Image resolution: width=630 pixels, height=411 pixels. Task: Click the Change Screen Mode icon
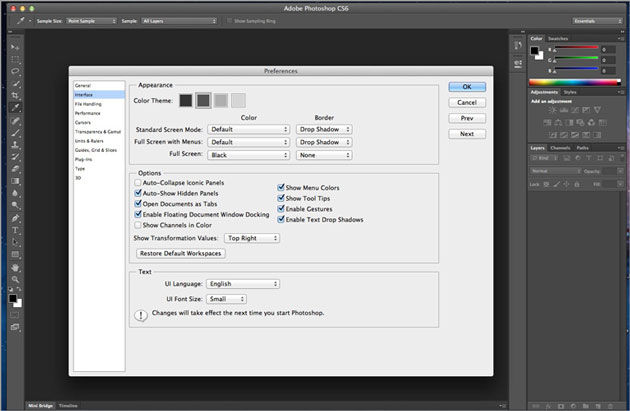(x=15, y=327)
